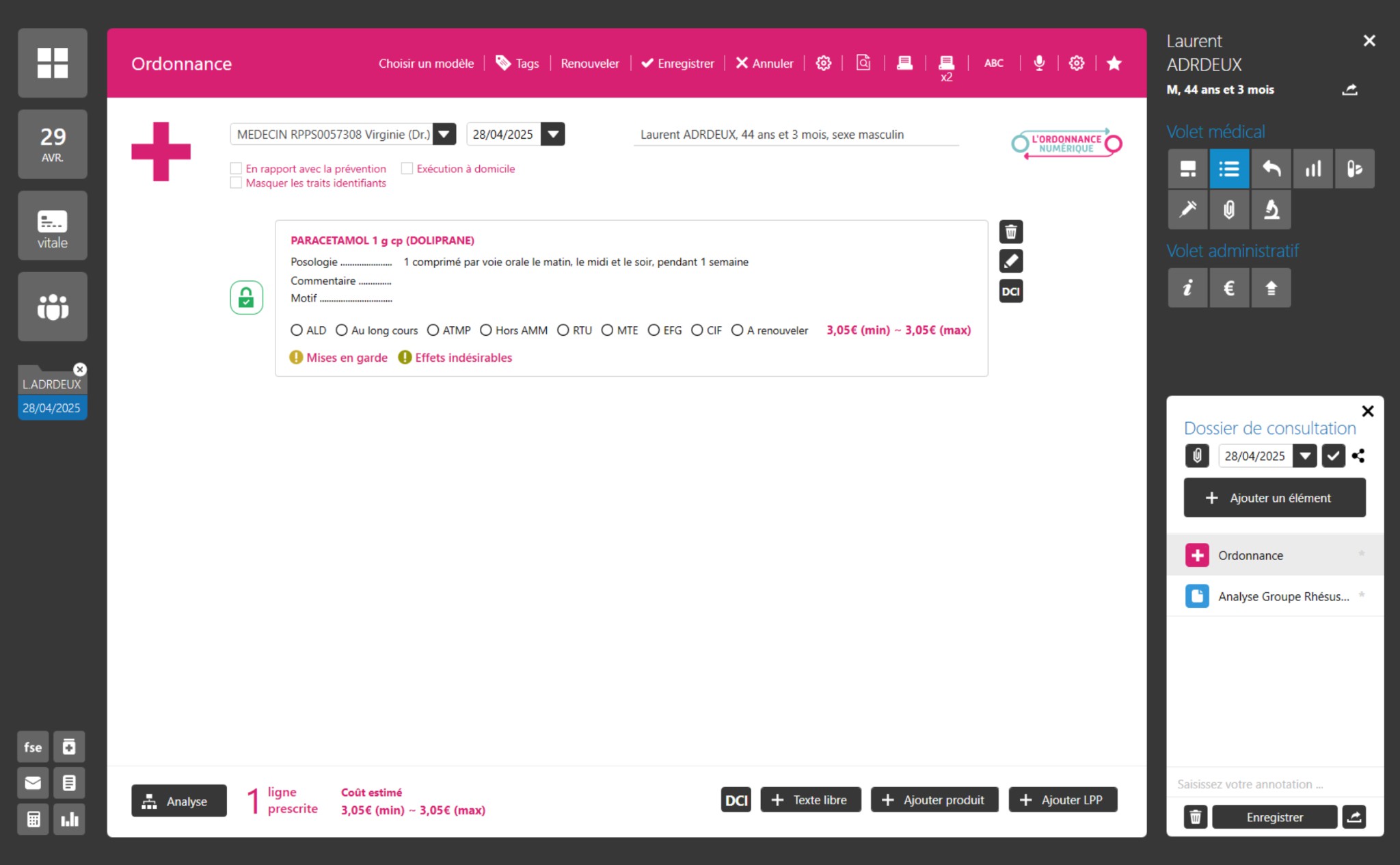Expand the médecin prescriber dropdown

point(444,134)
